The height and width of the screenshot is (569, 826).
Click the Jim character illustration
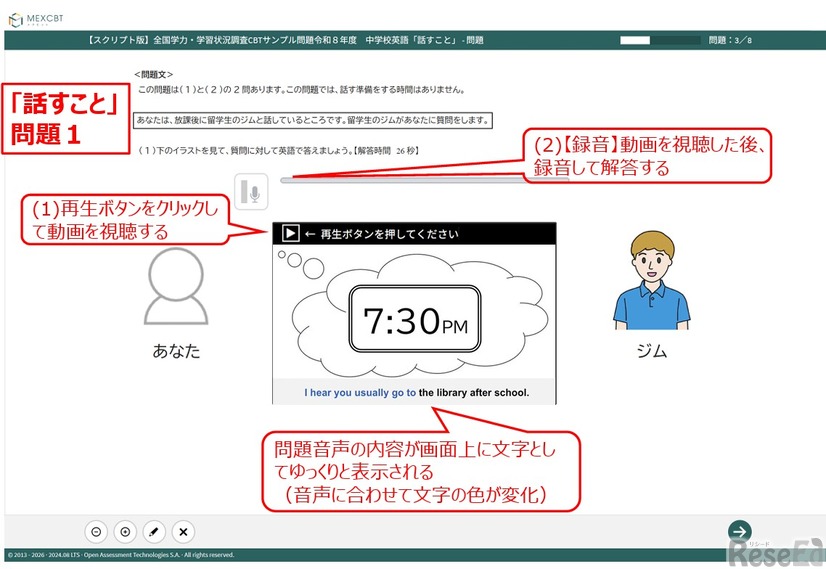click(x=652, y=280)
